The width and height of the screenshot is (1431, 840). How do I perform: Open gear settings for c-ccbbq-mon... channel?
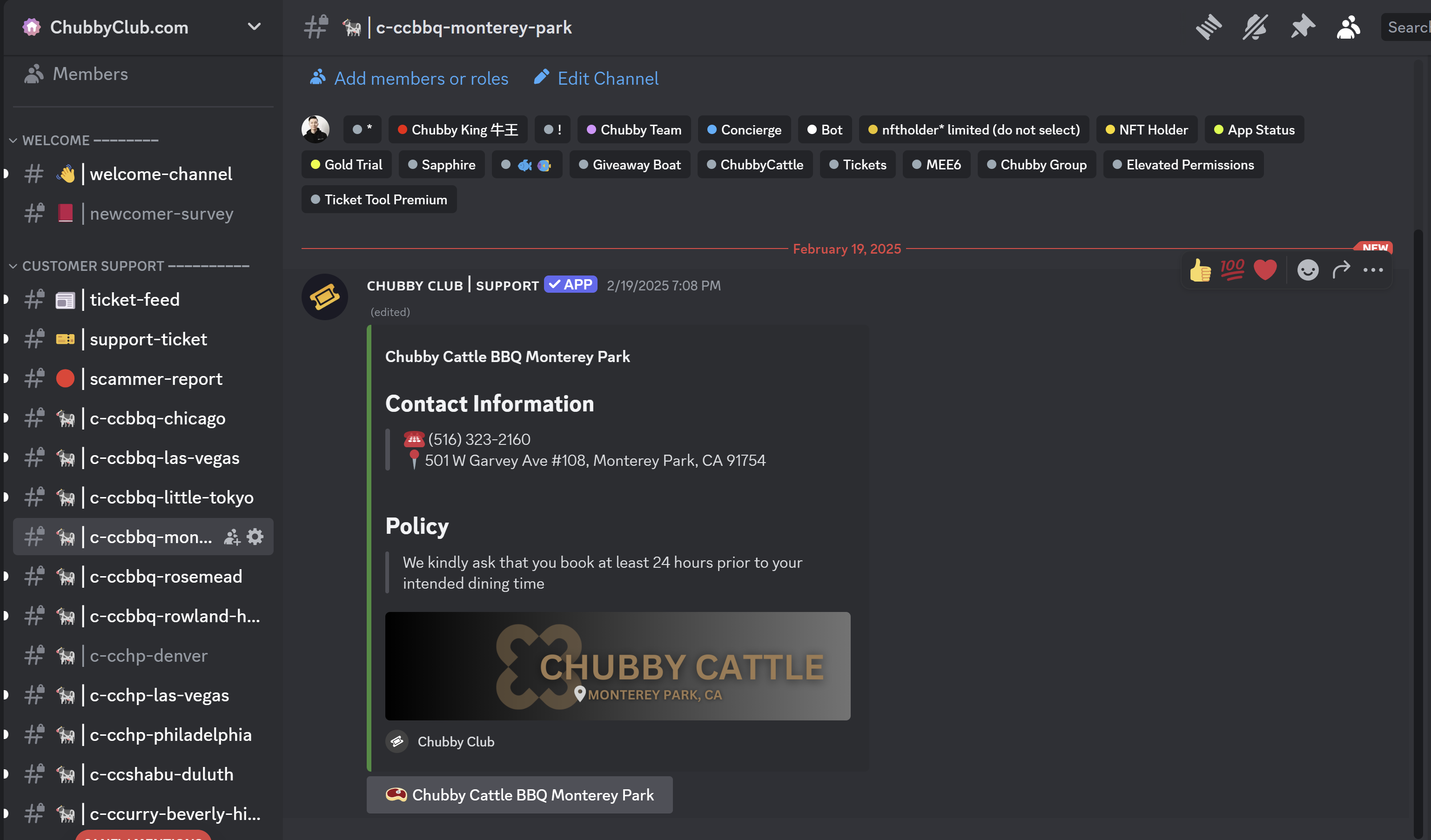[x=255, y=537]
